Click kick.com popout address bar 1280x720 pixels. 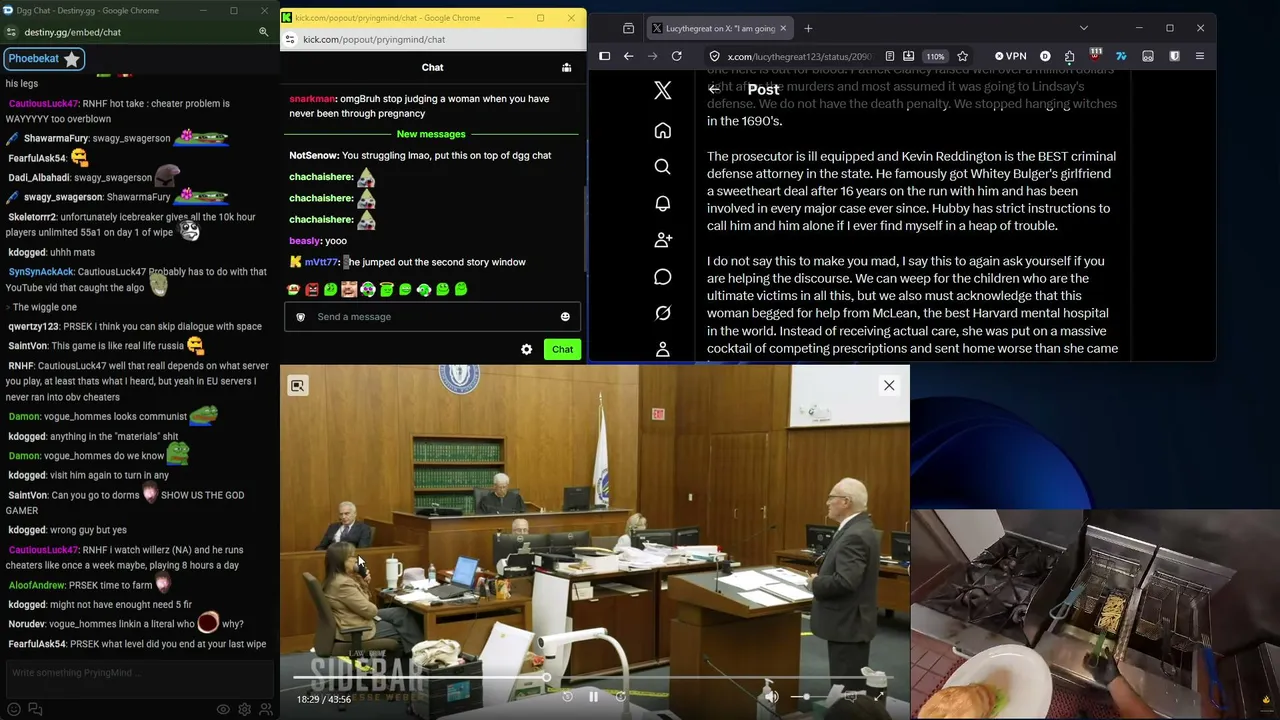click(x=374, y=39)
